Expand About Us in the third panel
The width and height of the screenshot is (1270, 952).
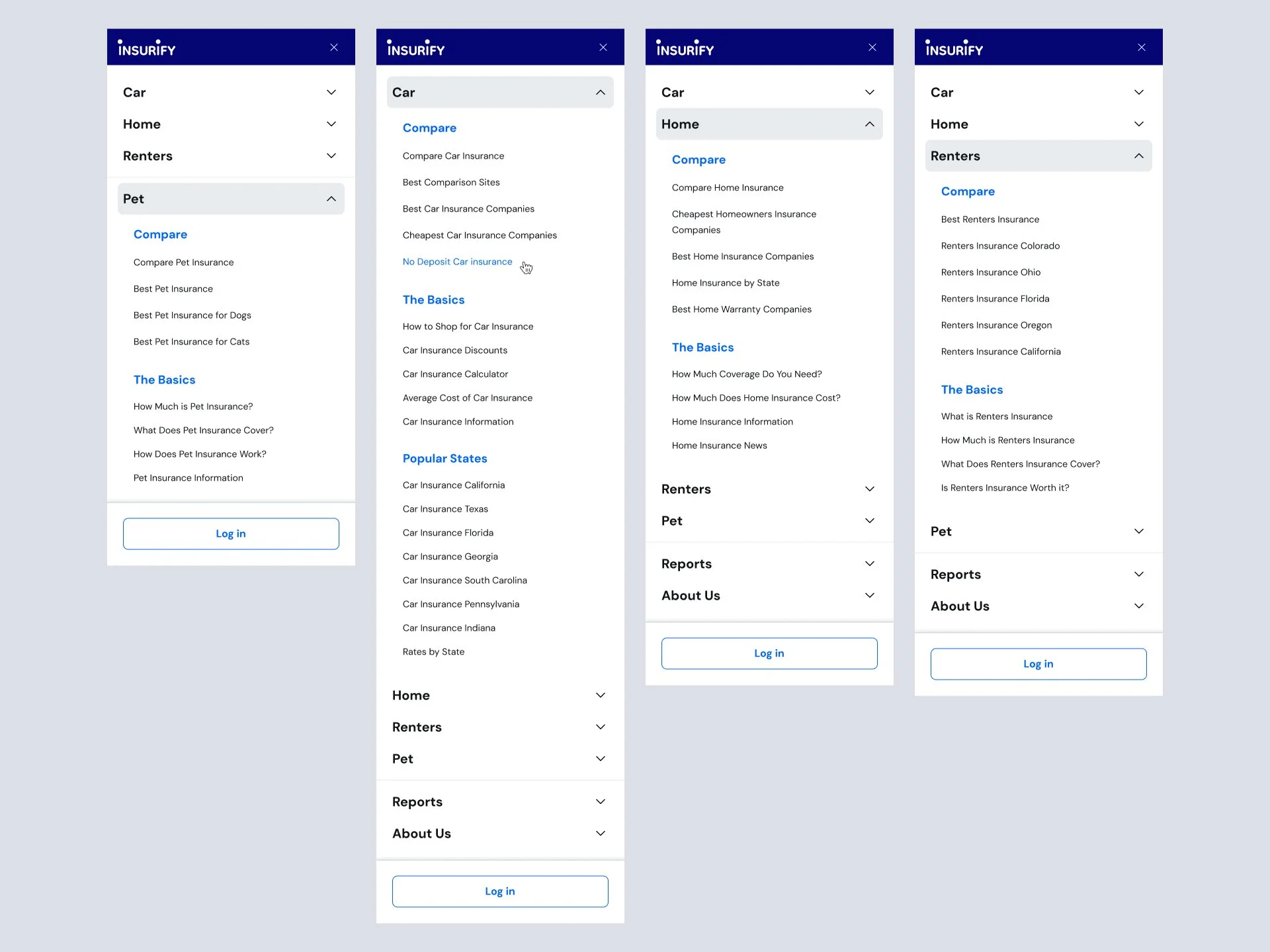[870, 596]
